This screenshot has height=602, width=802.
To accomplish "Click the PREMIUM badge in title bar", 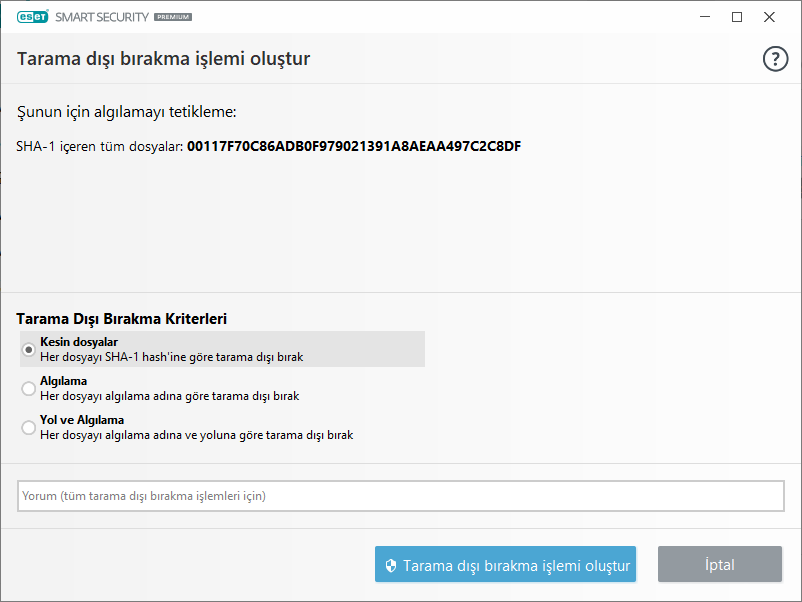I will point(173,18).
